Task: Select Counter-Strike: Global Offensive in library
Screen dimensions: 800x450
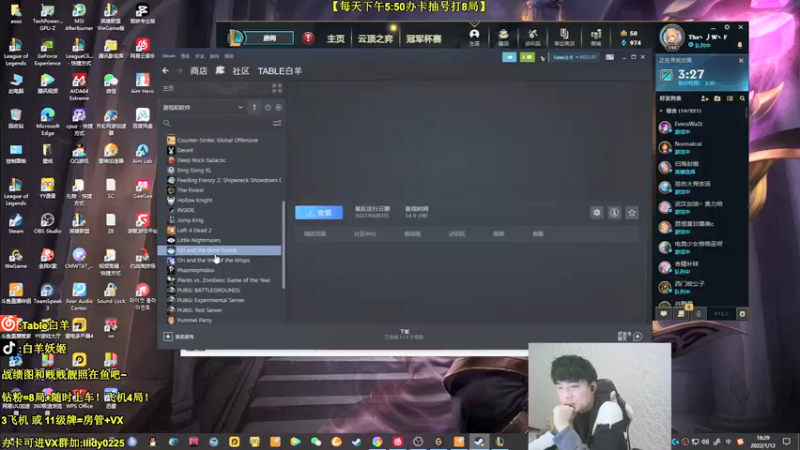Action: pyautogui.click(x=217, y=140)
